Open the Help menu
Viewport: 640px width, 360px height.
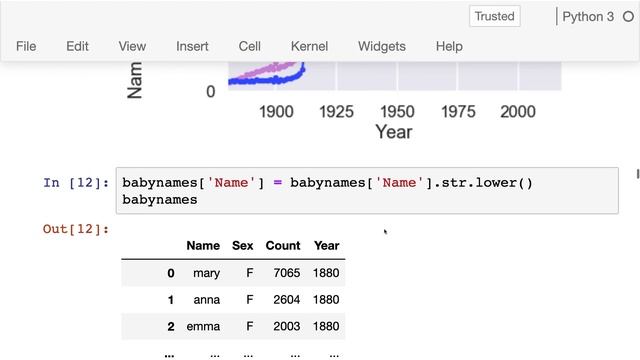pos(449,46)
